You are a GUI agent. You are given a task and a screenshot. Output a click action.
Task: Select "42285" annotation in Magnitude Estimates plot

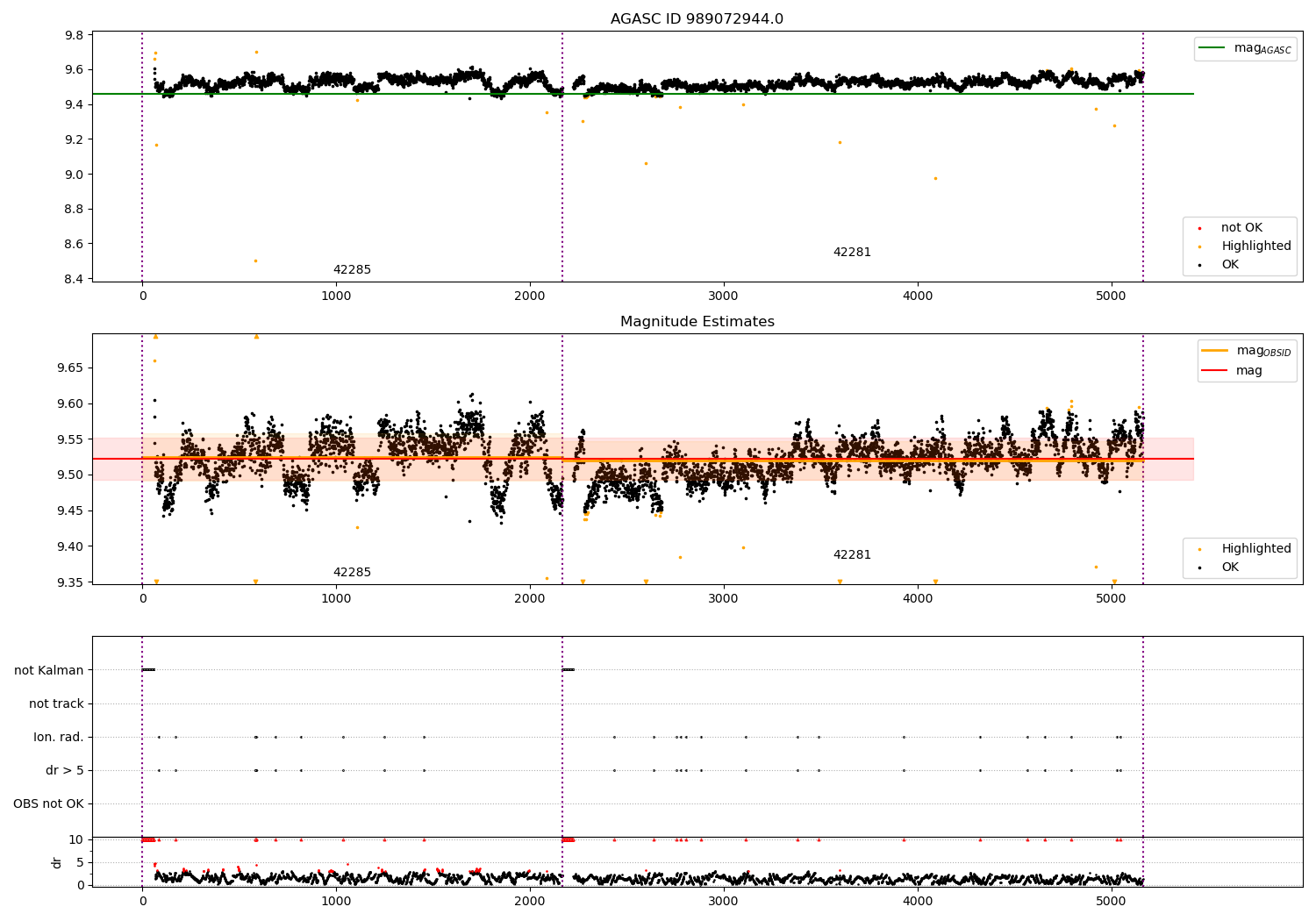352,573
